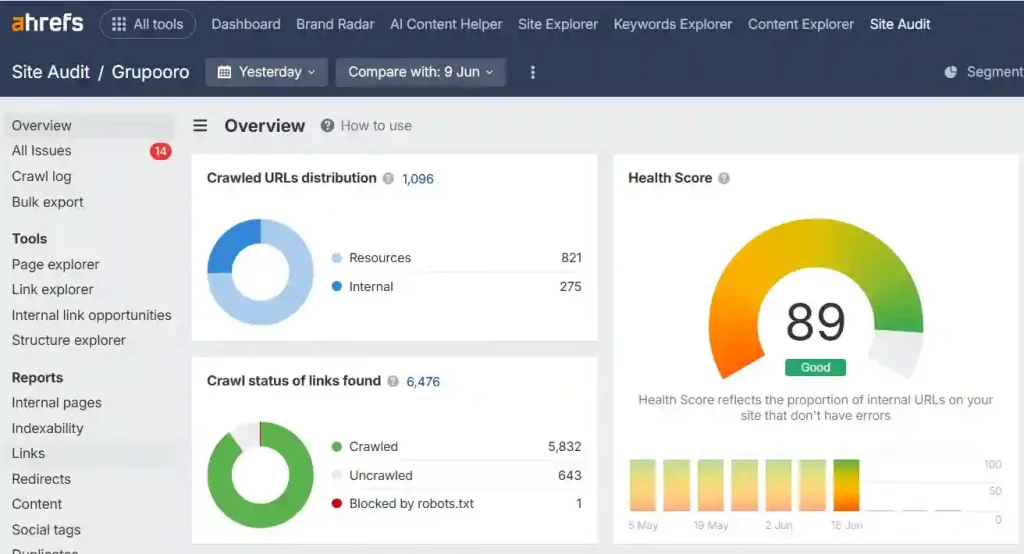This screenshot has height=554, width=1024.
Task: Open Social tags report
Action: tap(46, 530)
